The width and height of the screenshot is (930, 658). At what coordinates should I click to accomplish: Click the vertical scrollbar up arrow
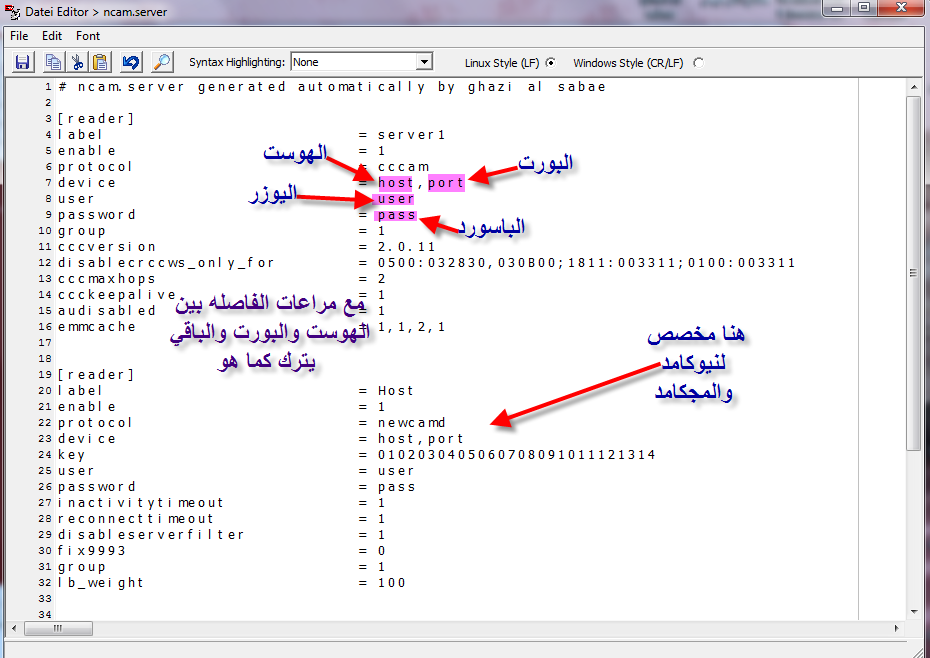pos(913,87)
